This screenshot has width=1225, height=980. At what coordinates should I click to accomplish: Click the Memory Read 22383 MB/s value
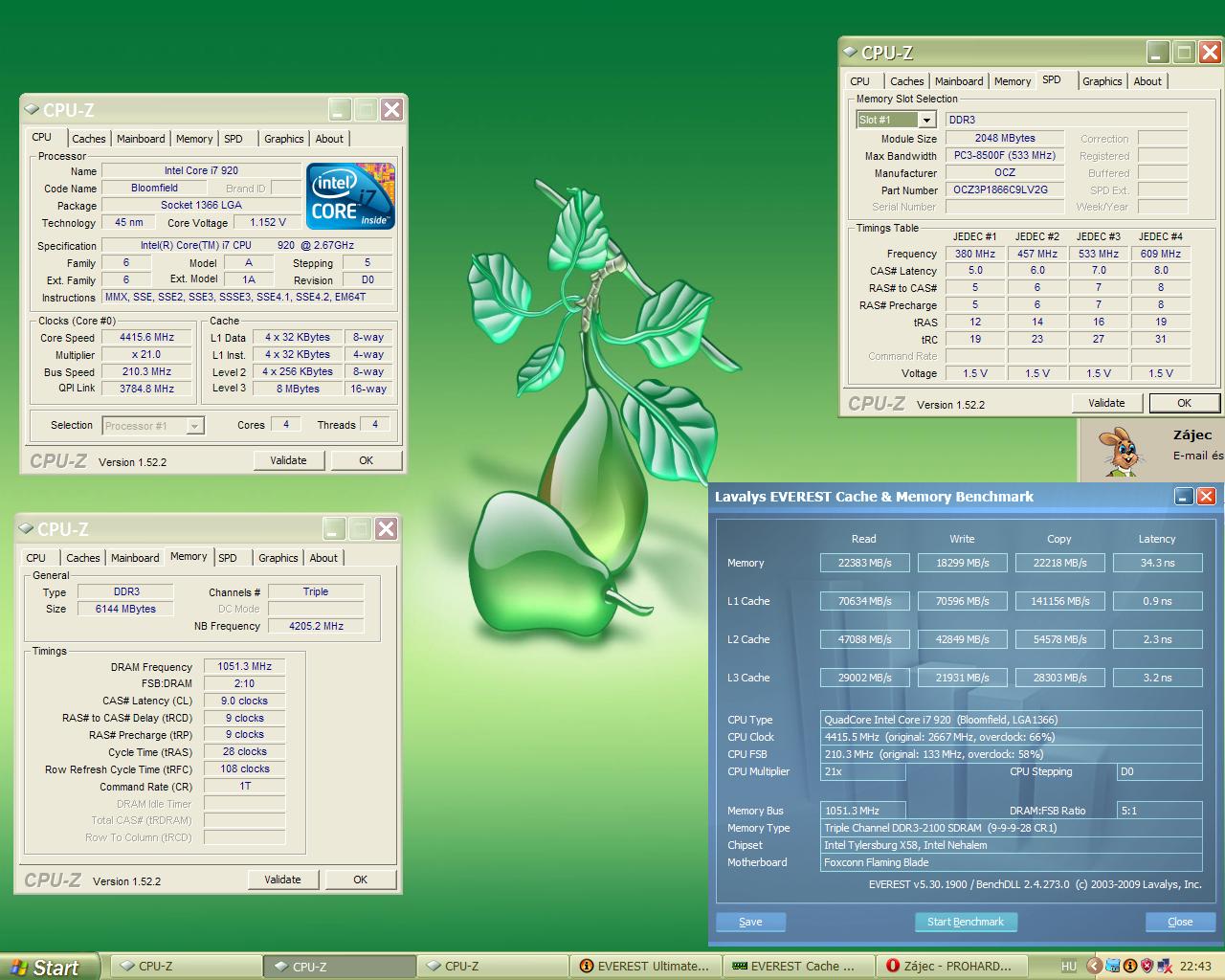[864, 563]
